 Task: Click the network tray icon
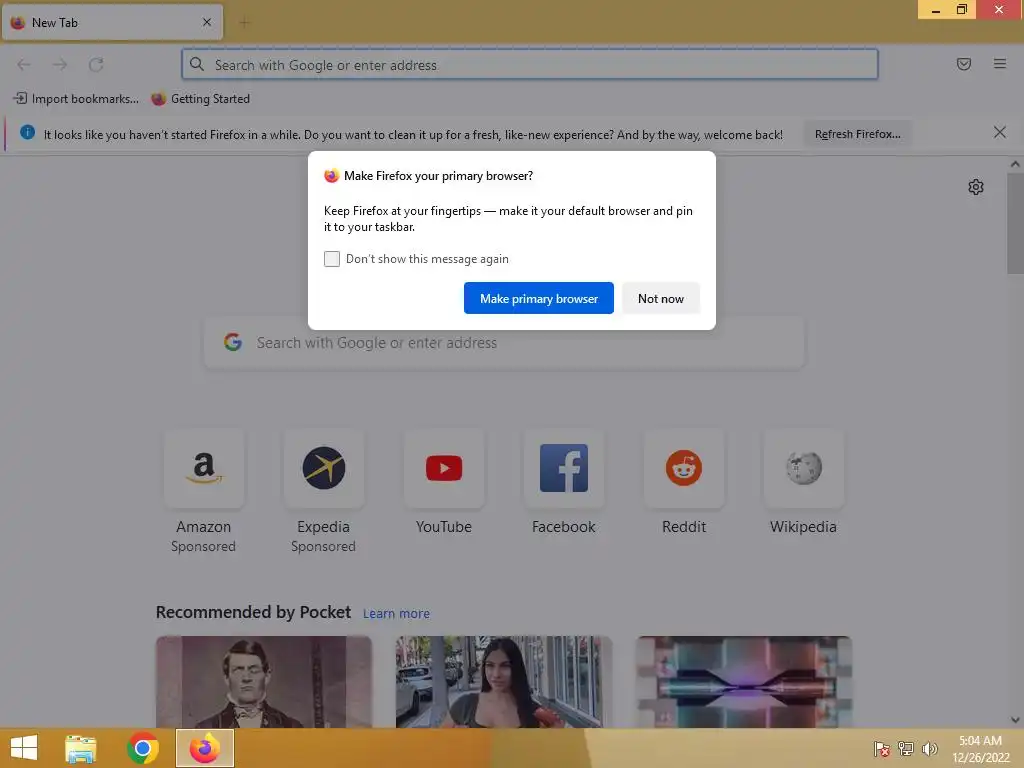click(906, 749)
